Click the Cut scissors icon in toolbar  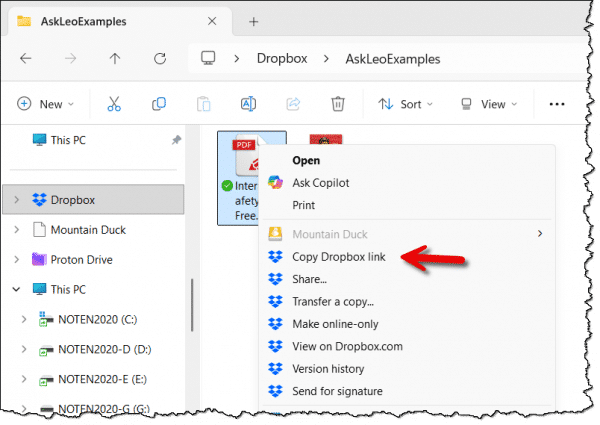tap(113, 104)
